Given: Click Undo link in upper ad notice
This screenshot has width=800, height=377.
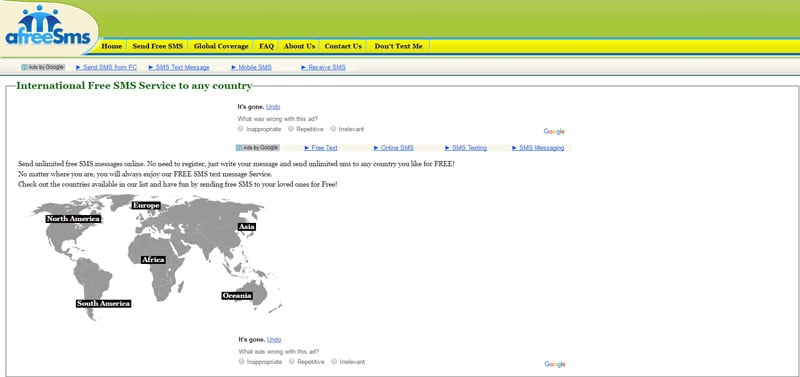Looking at the screenshot, I should 273,107.
